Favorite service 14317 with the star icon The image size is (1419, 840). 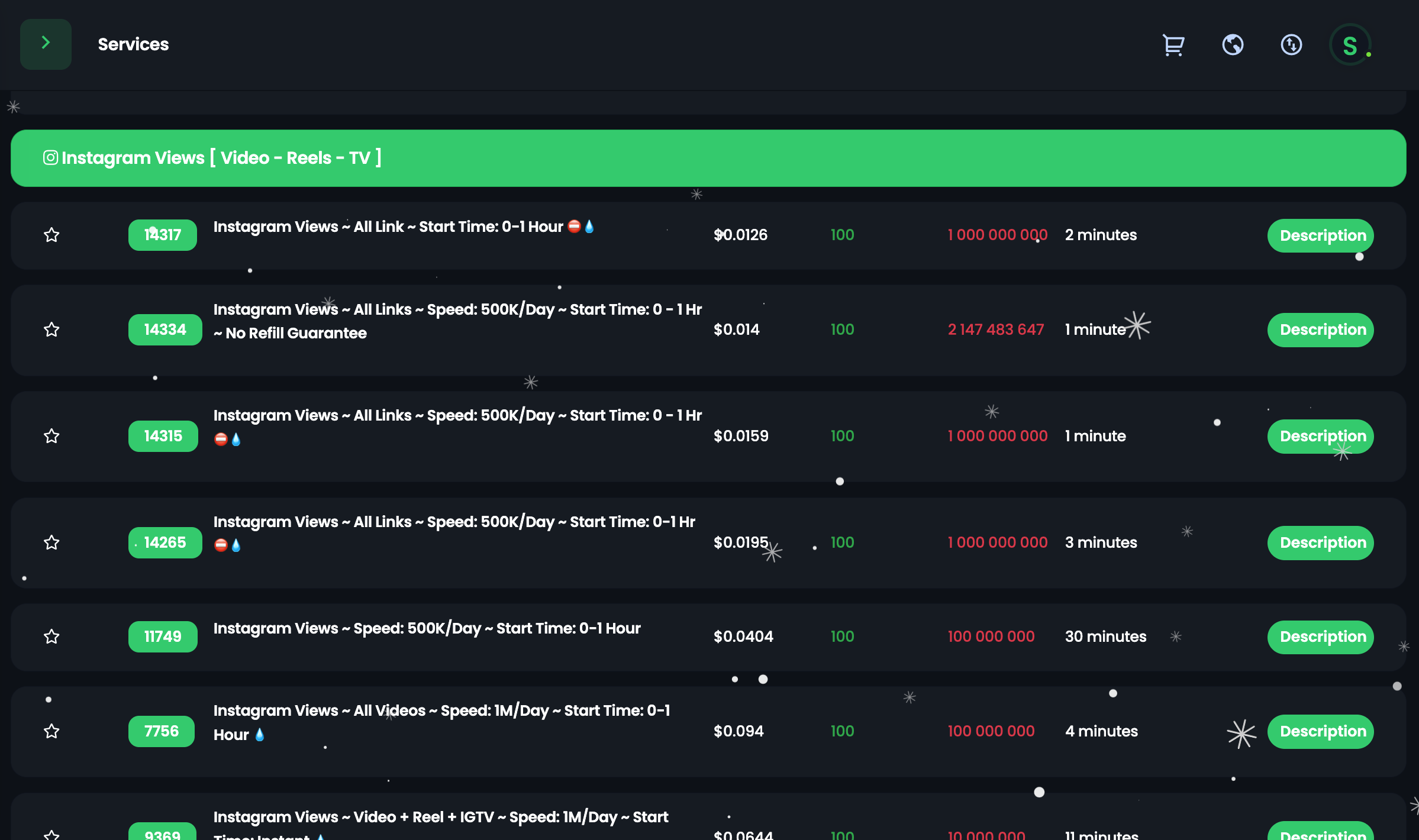coord(52,235)
